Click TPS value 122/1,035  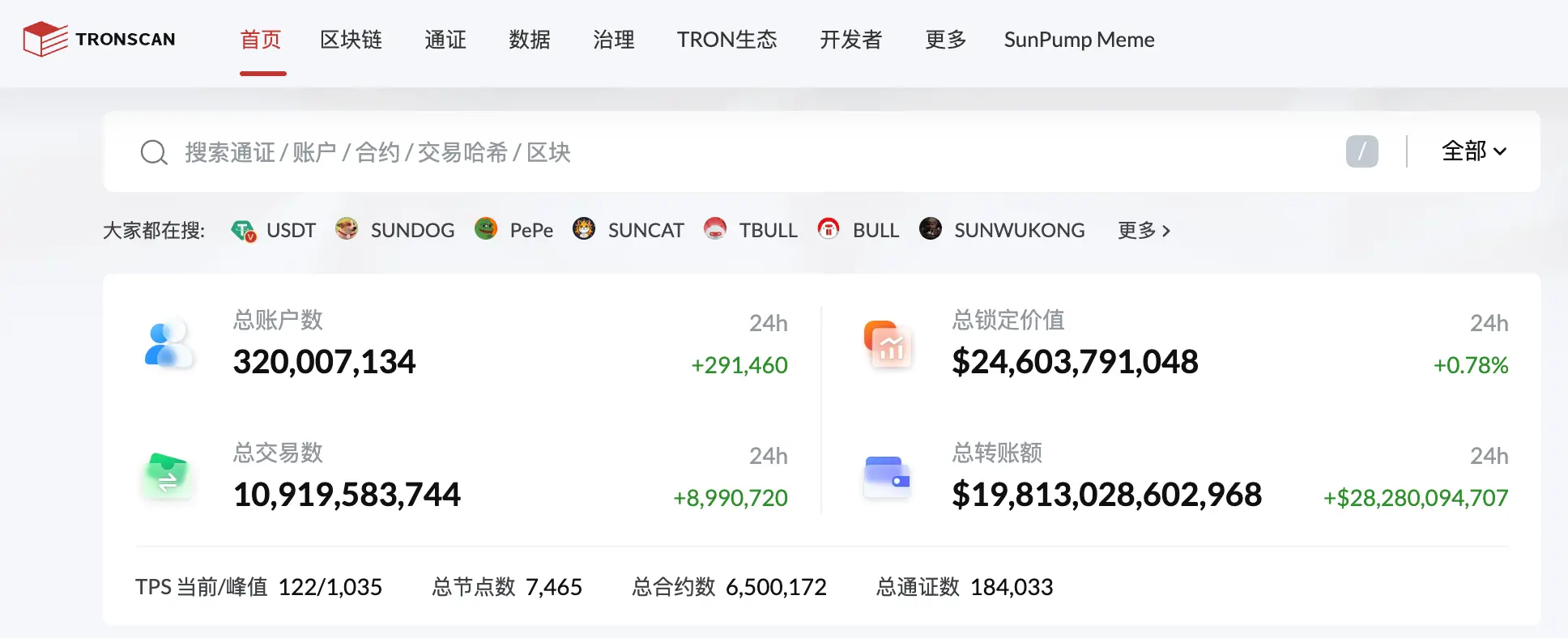(x=330, y=587)
